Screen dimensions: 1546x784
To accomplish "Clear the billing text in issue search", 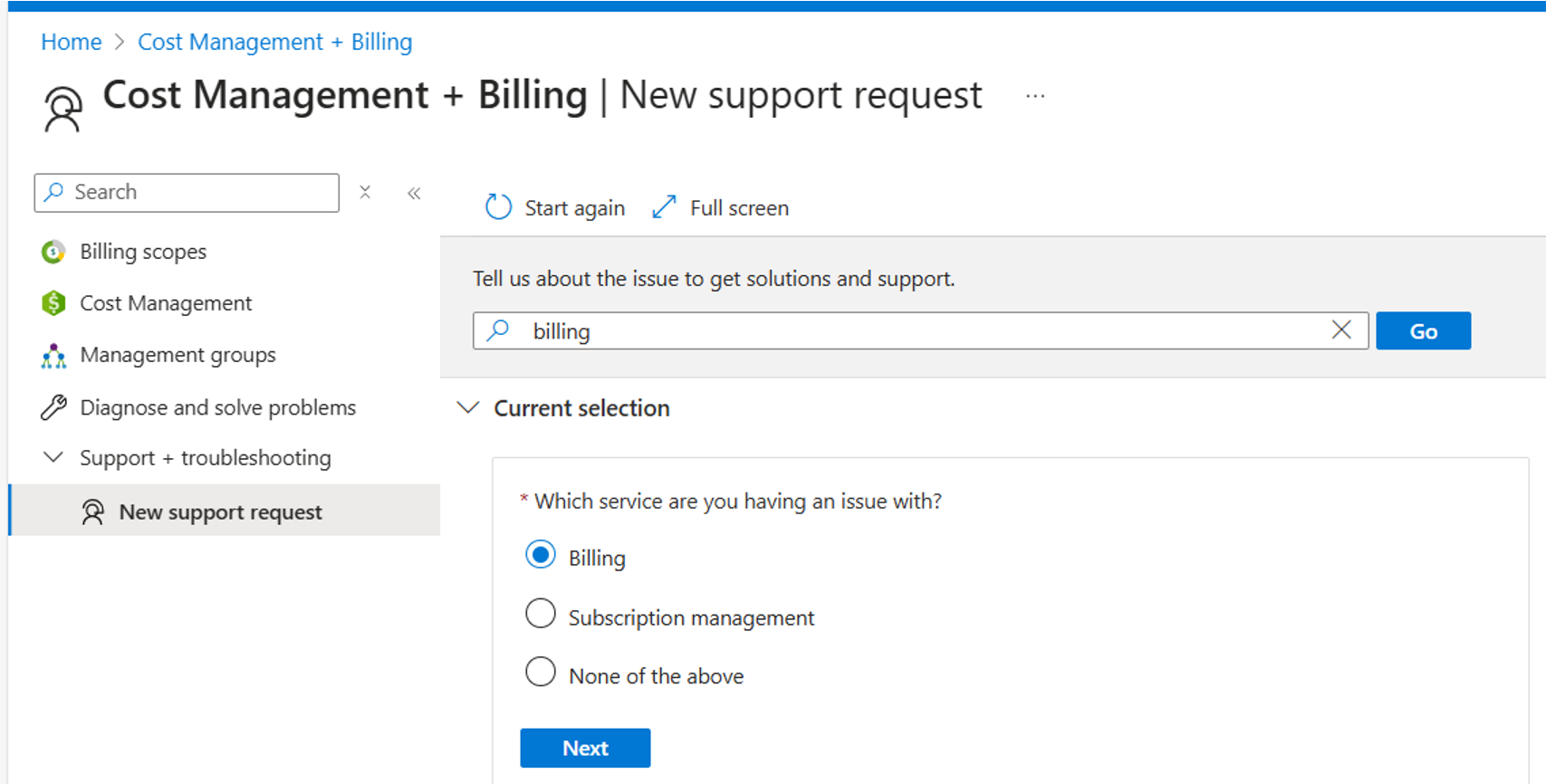I will [x=1341, y=330].
